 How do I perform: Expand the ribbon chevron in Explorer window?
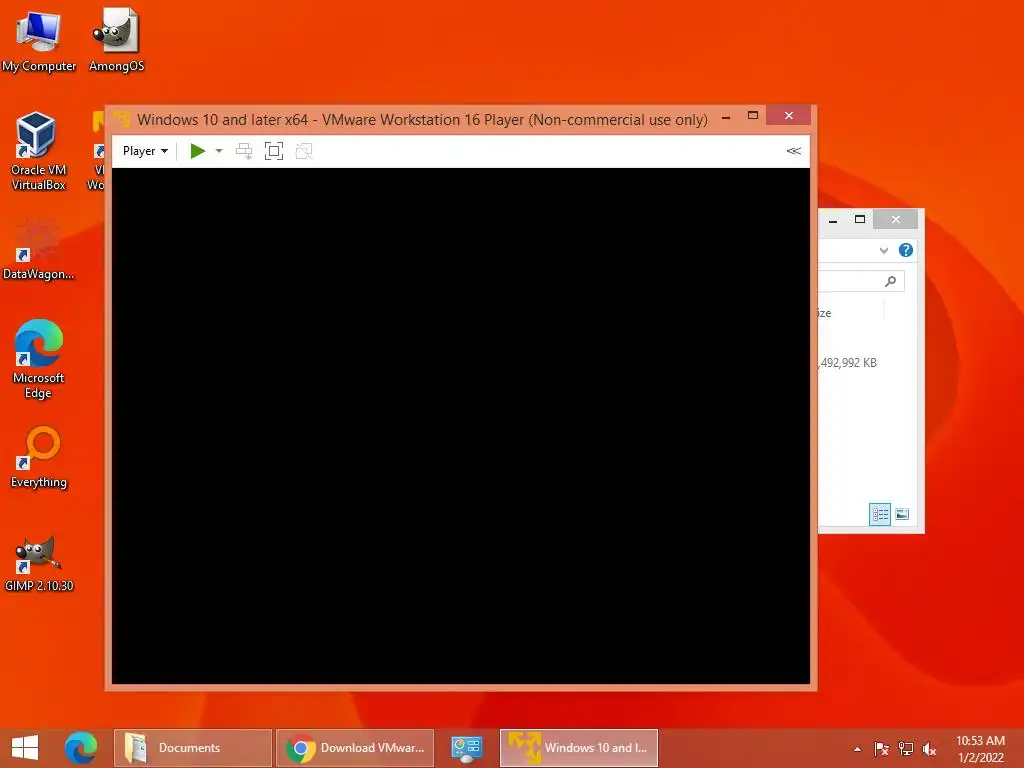[884, 250]
